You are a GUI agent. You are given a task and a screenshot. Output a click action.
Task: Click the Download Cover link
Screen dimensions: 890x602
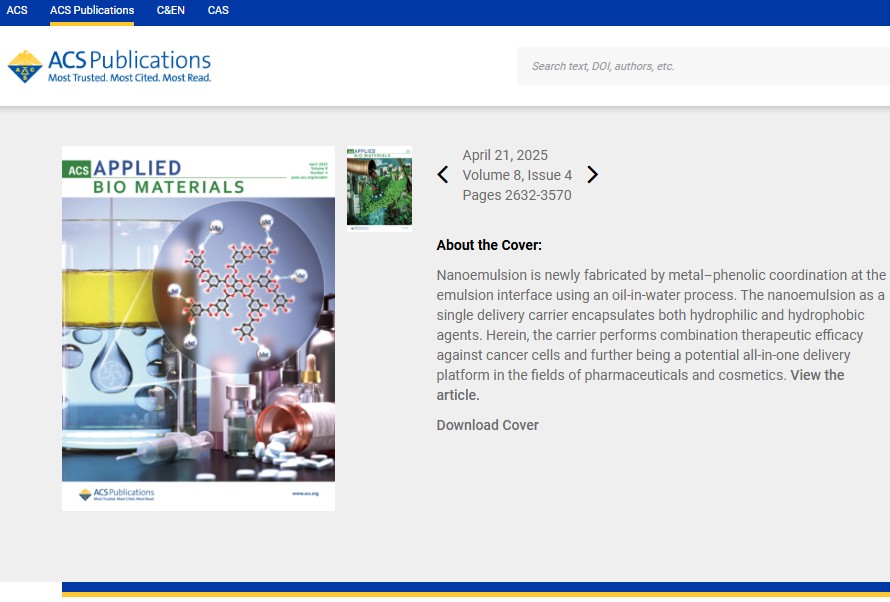[488, 425]
